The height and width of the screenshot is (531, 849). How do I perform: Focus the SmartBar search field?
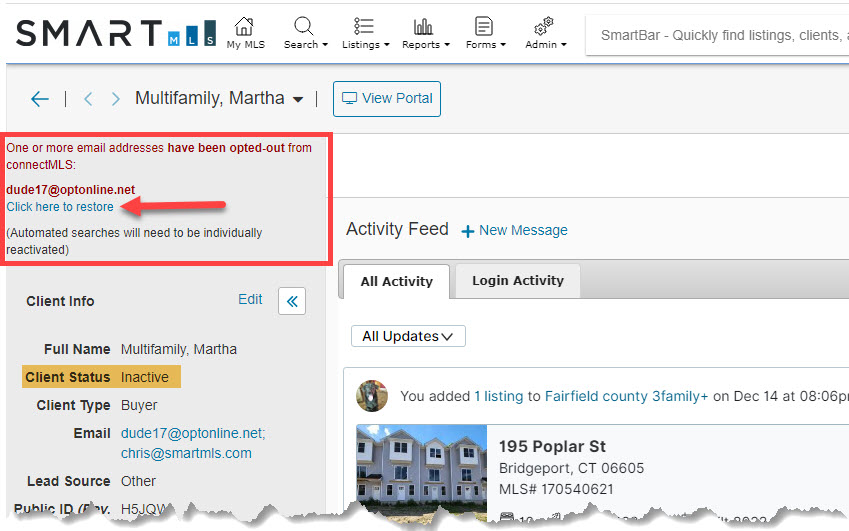click(717, 35)
